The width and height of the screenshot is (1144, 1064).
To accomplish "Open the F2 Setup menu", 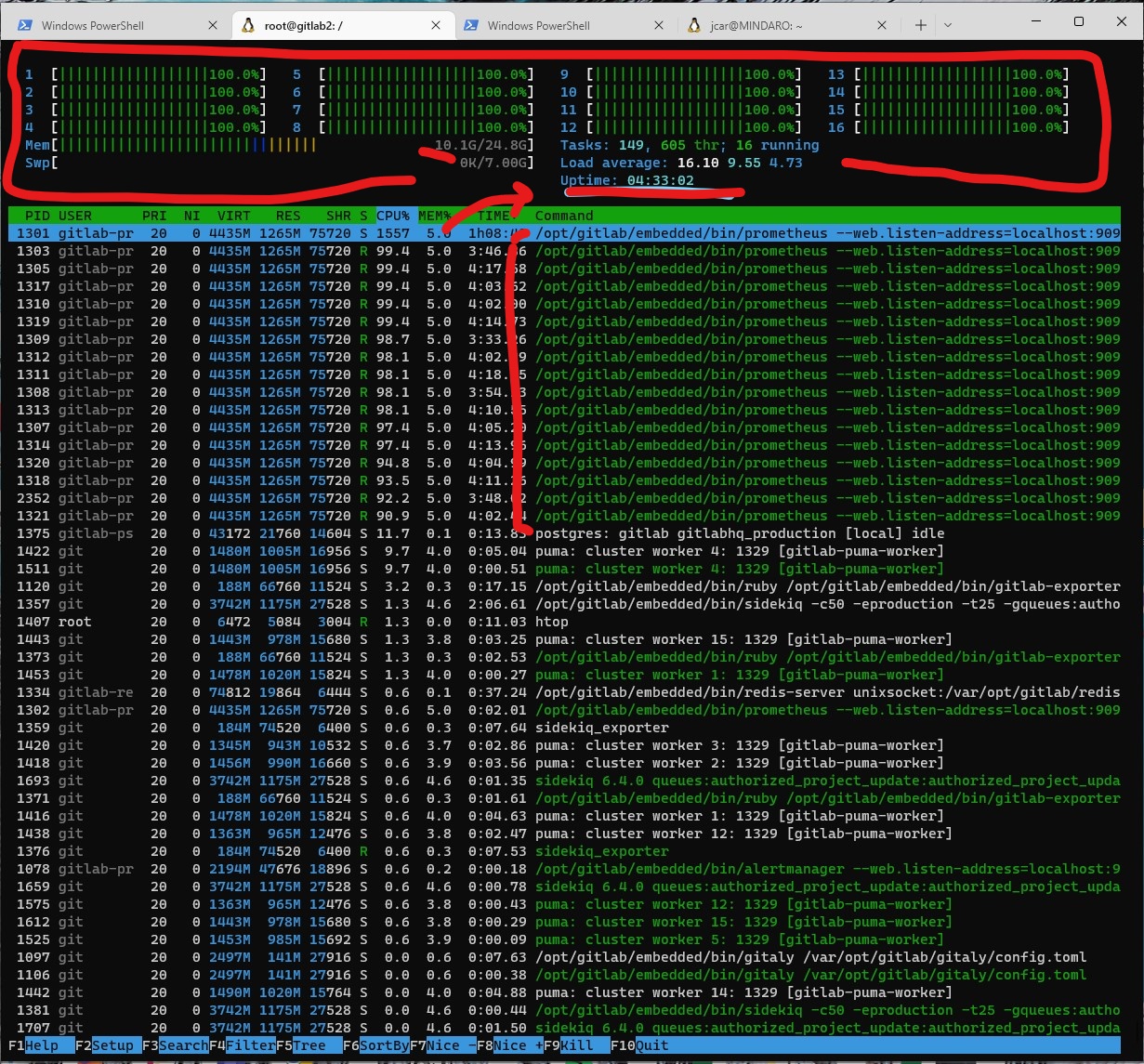I will click(x=112, y=1045).
